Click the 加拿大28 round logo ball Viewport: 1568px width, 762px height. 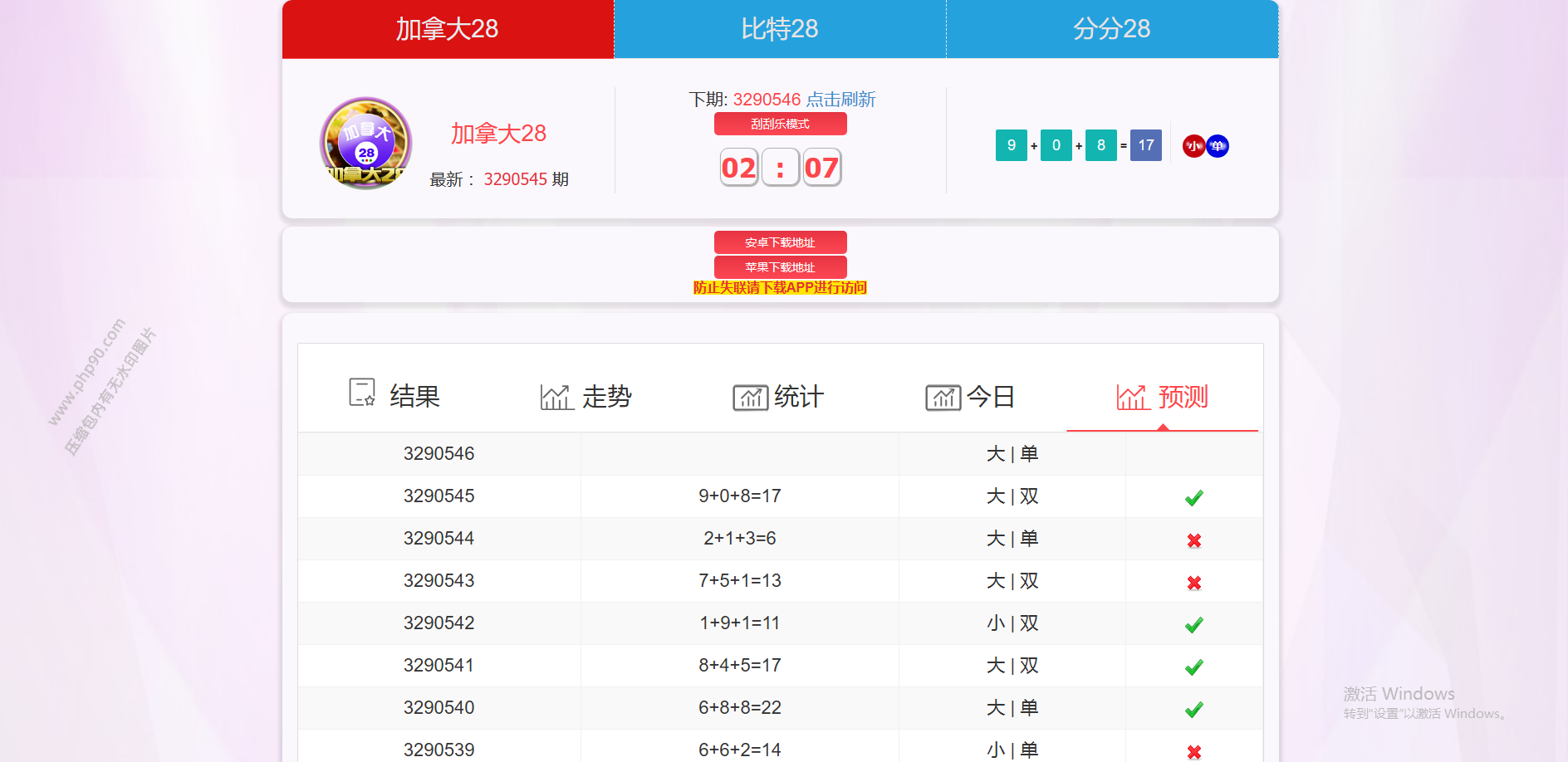pyautogui.click(x=366, y=144)
